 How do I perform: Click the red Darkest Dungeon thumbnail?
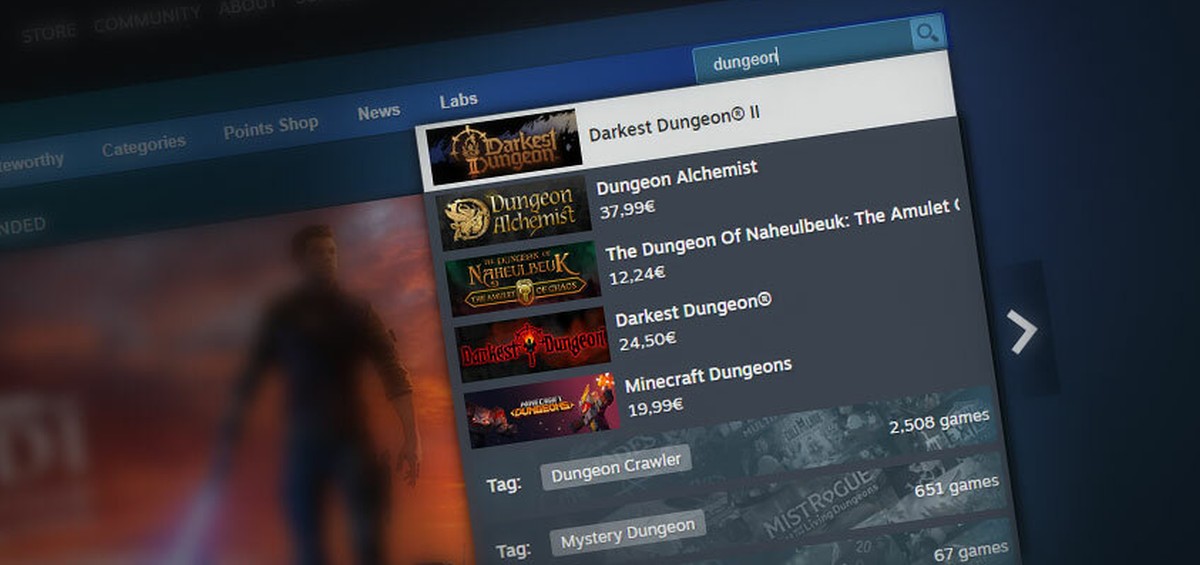tap(532, 345)
